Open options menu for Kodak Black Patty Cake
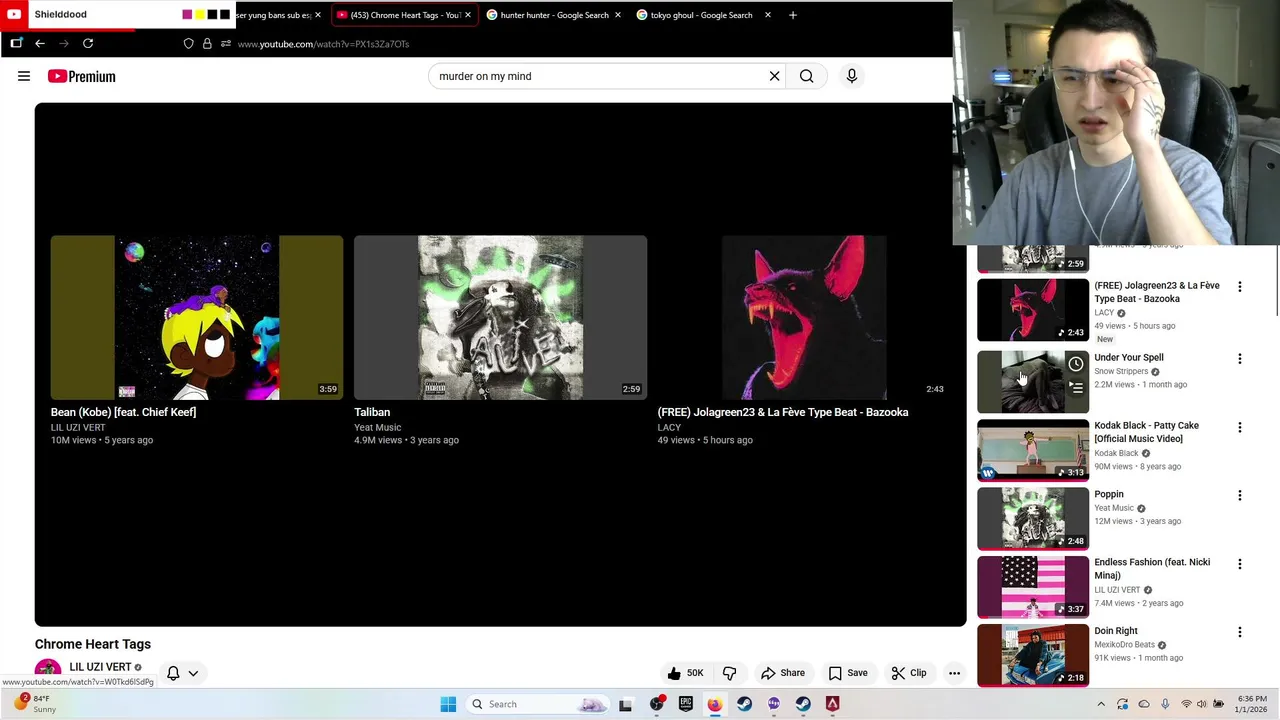 (x=1239, y=427)
